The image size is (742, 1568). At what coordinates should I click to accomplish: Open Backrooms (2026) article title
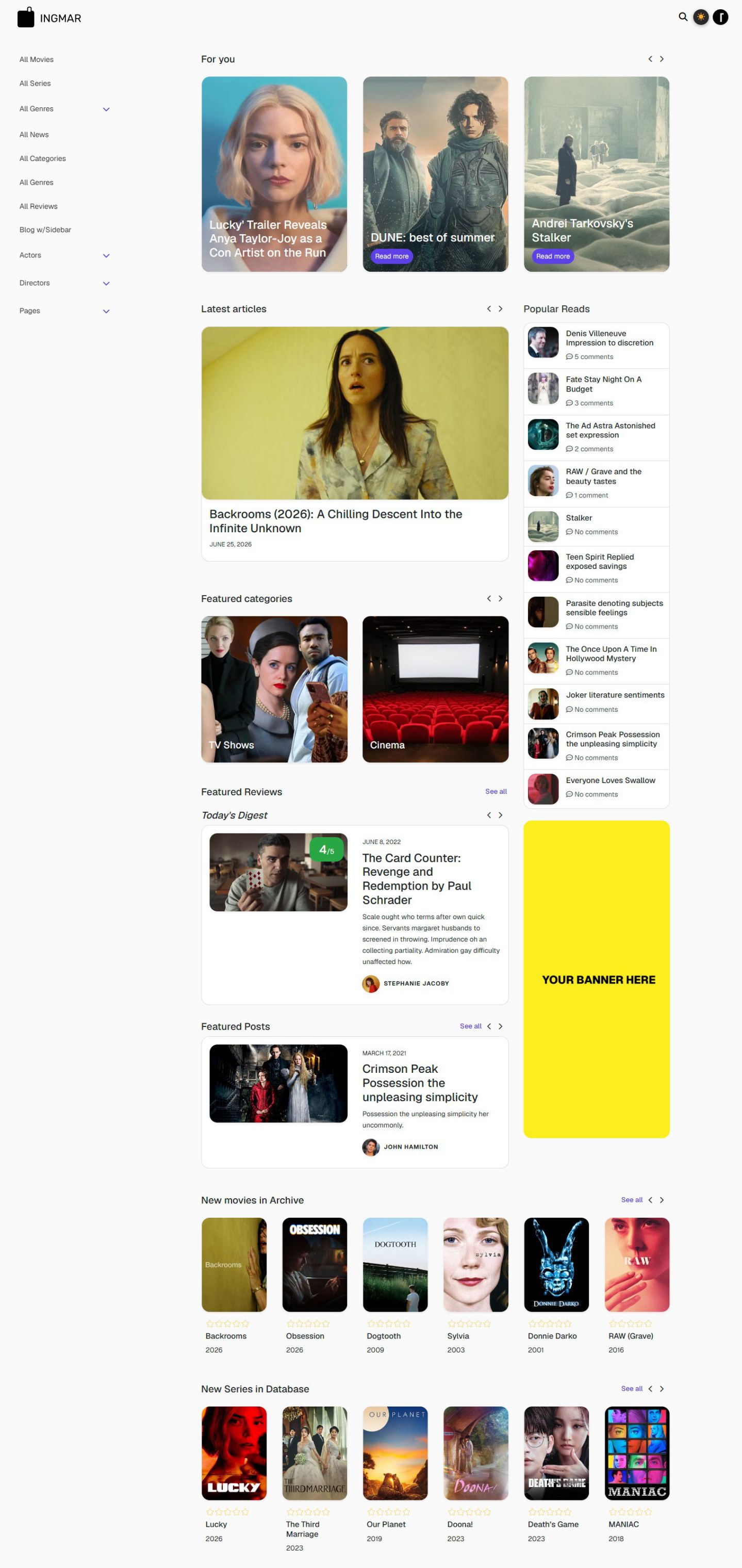335,521
